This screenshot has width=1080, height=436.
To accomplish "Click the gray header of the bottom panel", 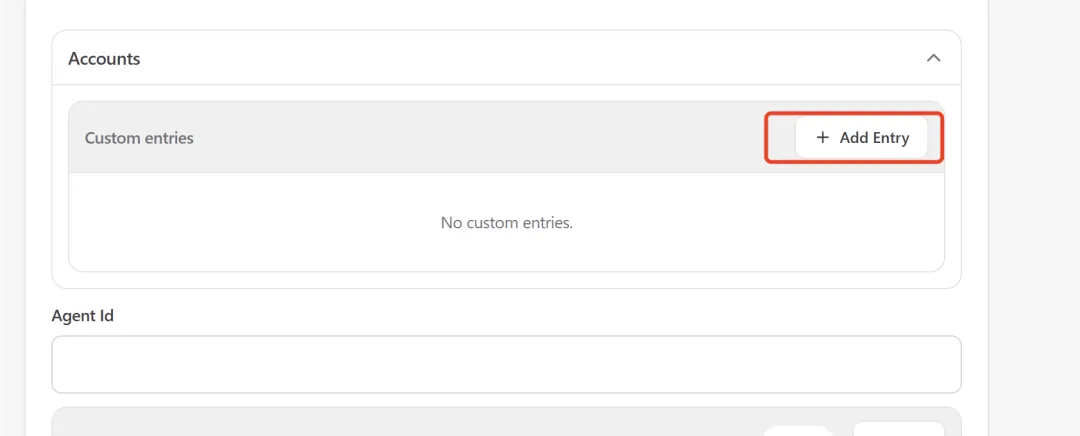I will pos(400,423).
